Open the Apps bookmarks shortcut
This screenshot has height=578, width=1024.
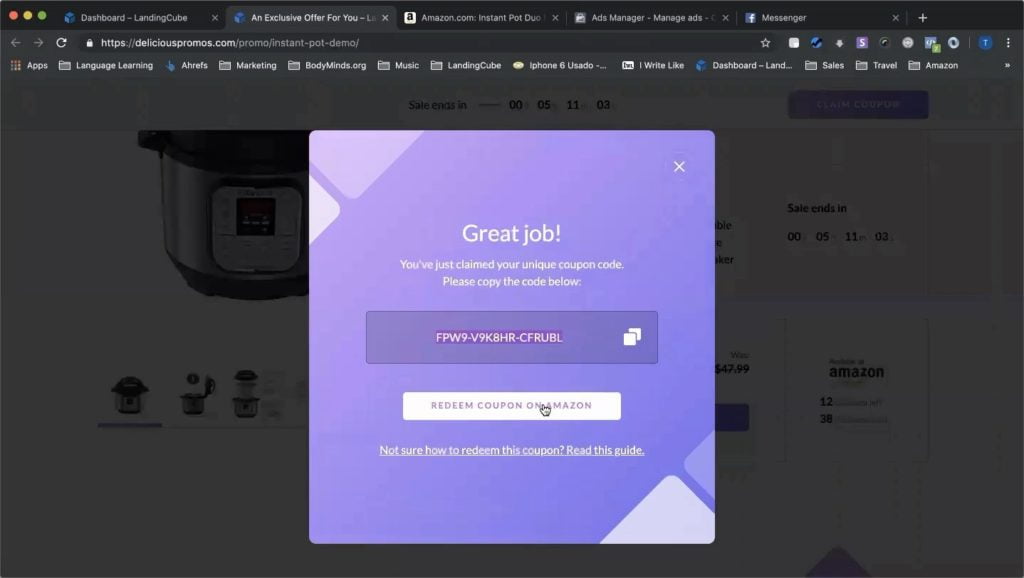[29, 65]
